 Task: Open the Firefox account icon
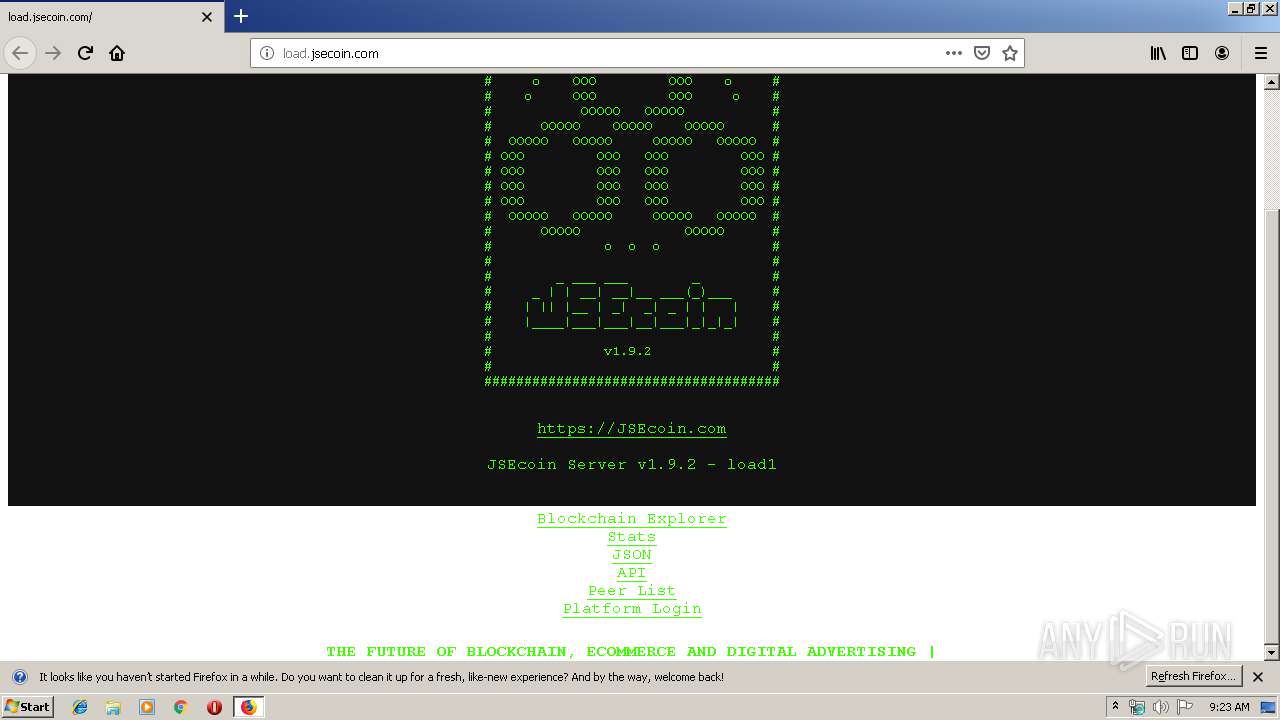click(1222, 53)
